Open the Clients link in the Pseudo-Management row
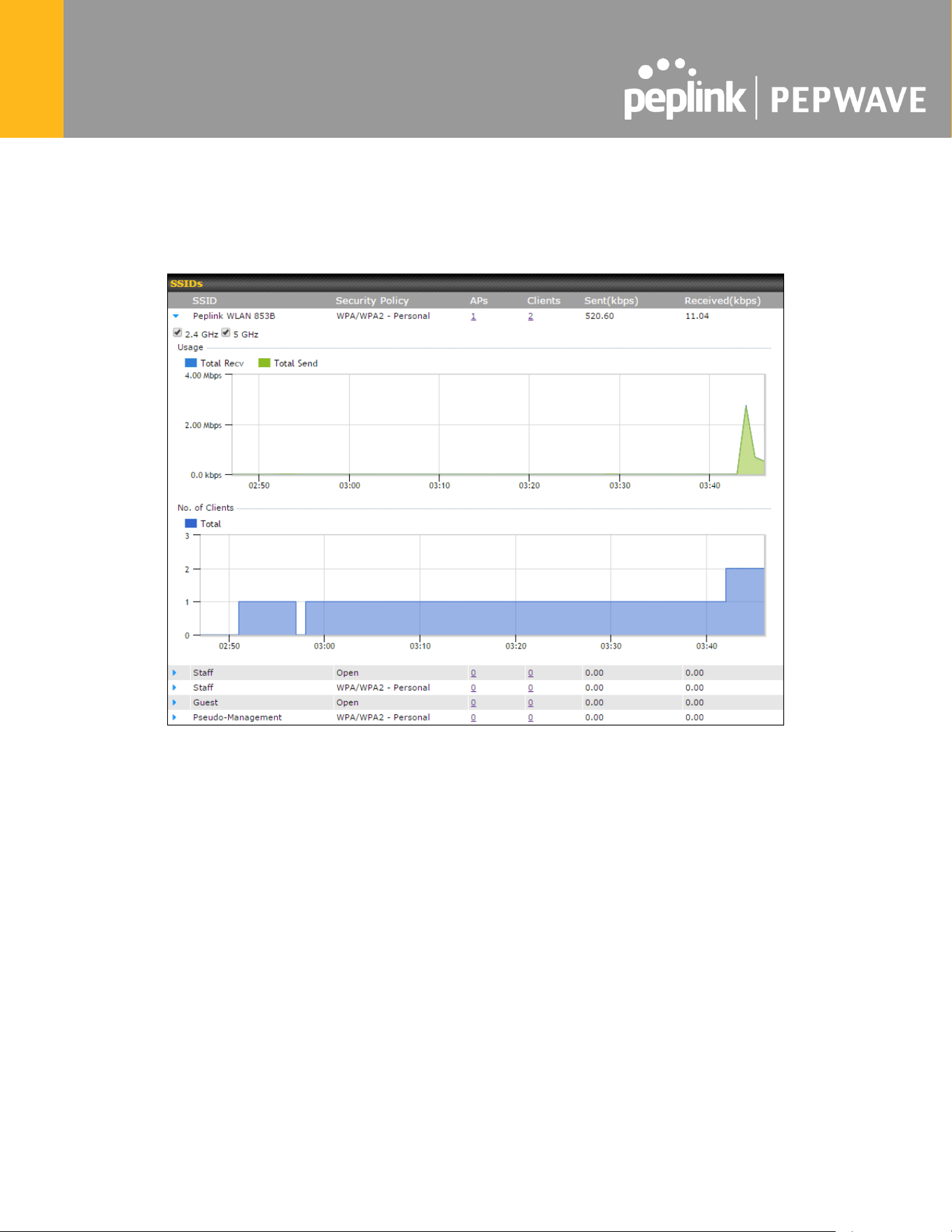Image resolution: width=952 pixels, height=1232 pixels. 530,717
